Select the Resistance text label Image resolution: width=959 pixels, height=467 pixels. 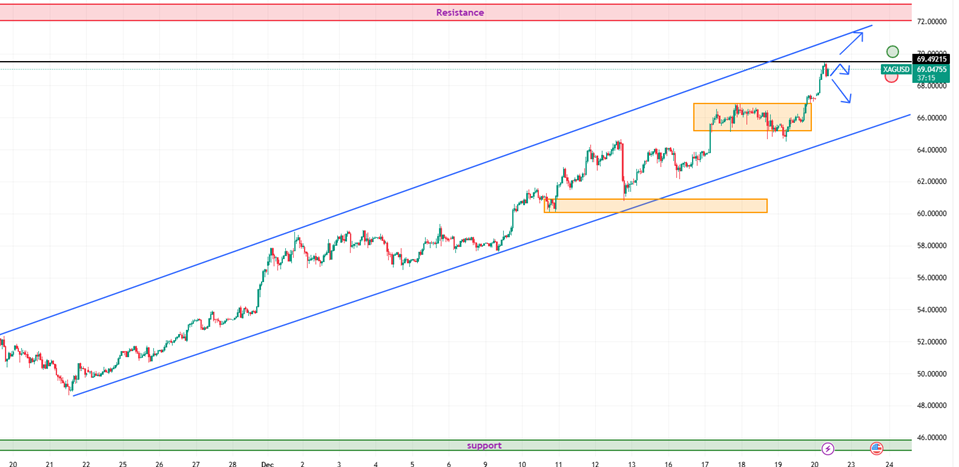pyautogui.click(x=460, y=13)
